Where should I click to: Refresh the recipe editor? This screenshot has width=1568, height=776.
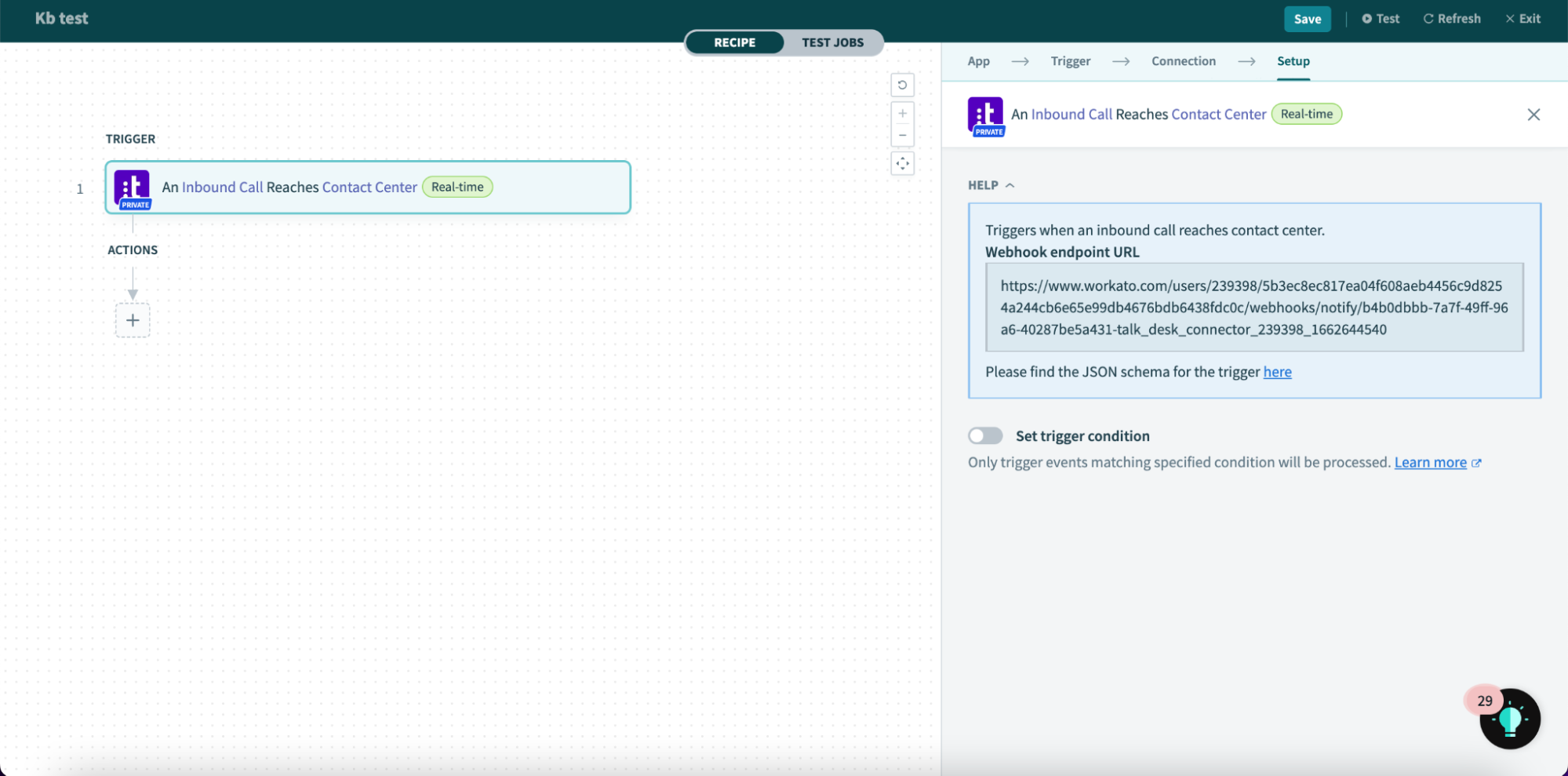tap(1451, 18)
